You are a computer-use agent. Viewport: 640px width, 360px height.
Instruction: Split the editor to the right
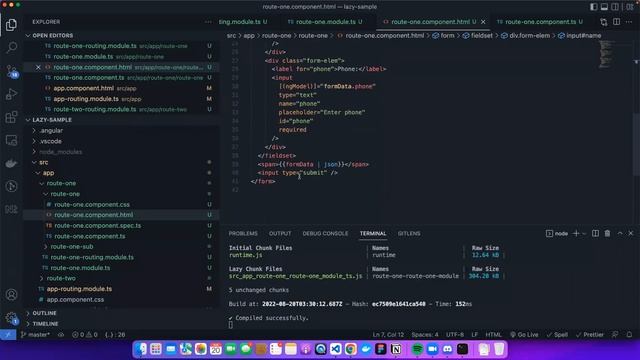(x=616, y=22)
